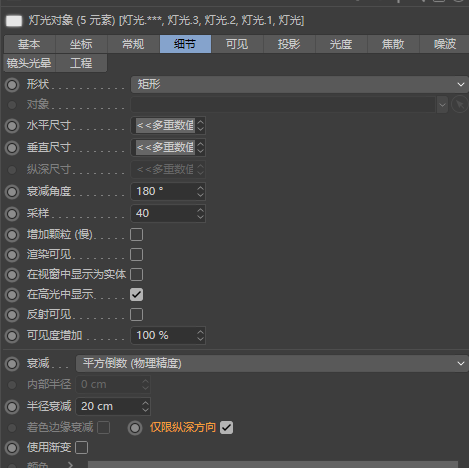Image resolution: width=469 pixels, height=468 pixels.
Task: Click the 半径衰减 stepper arrows
Action: [x=145, y=407]
